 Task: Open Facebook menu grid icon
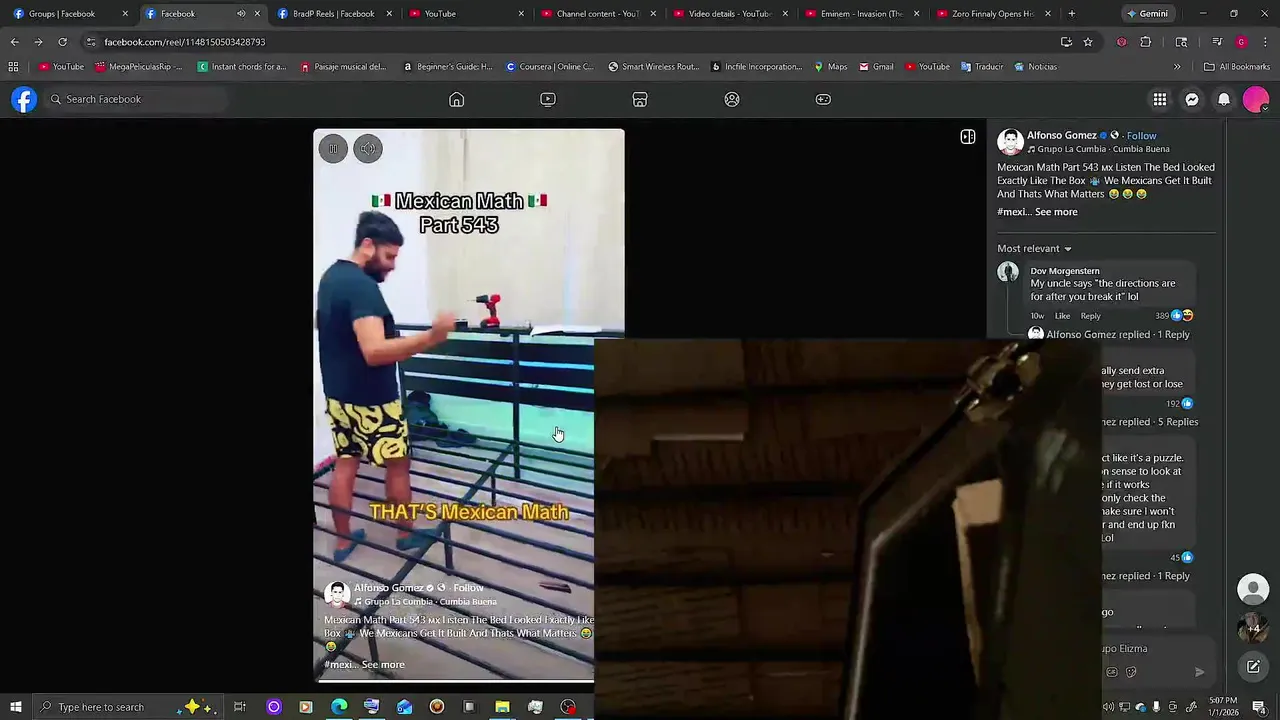click(1160, 99)
